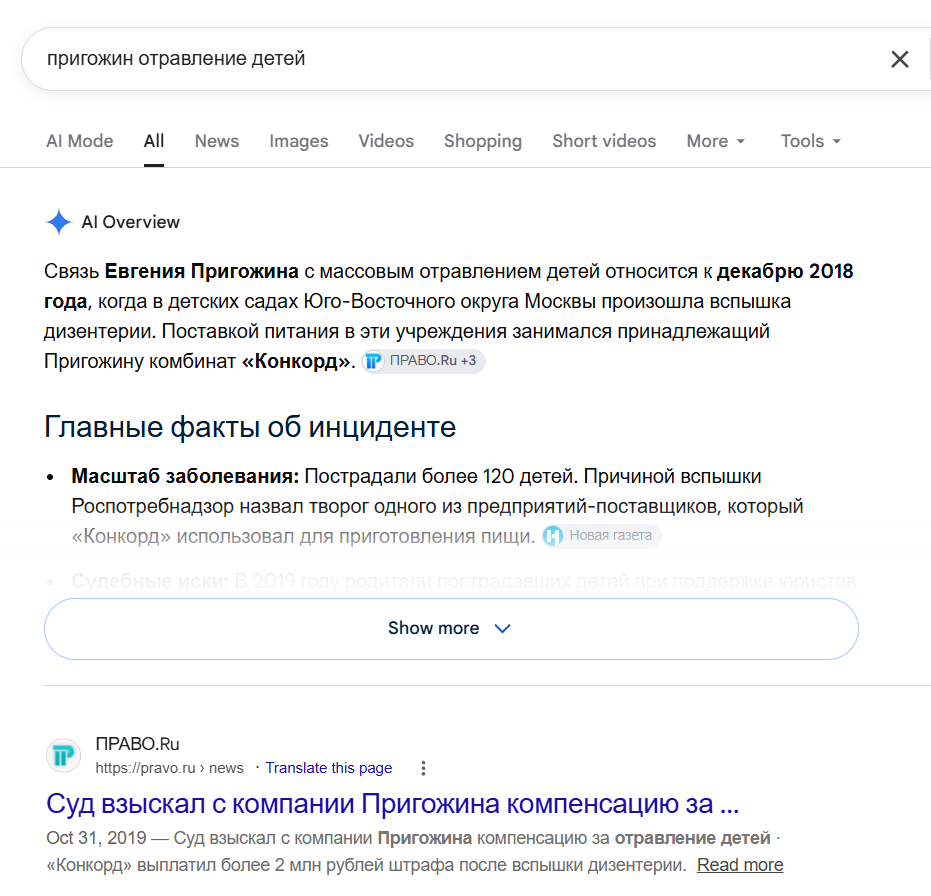Expand the More dropdown in the search tabs
This screenshot has width=931, height=896.
(x=715, y=141)
